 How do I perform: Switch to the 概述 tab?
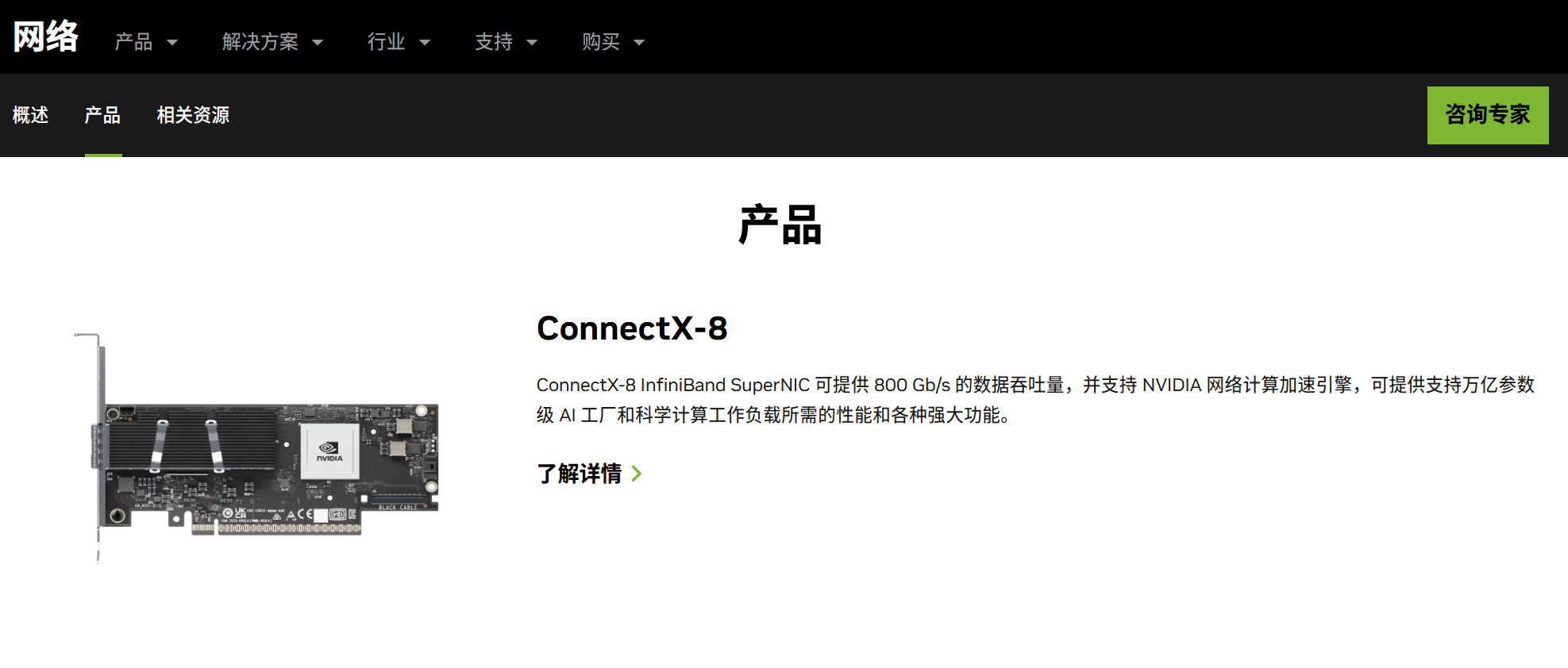(31, 116)
